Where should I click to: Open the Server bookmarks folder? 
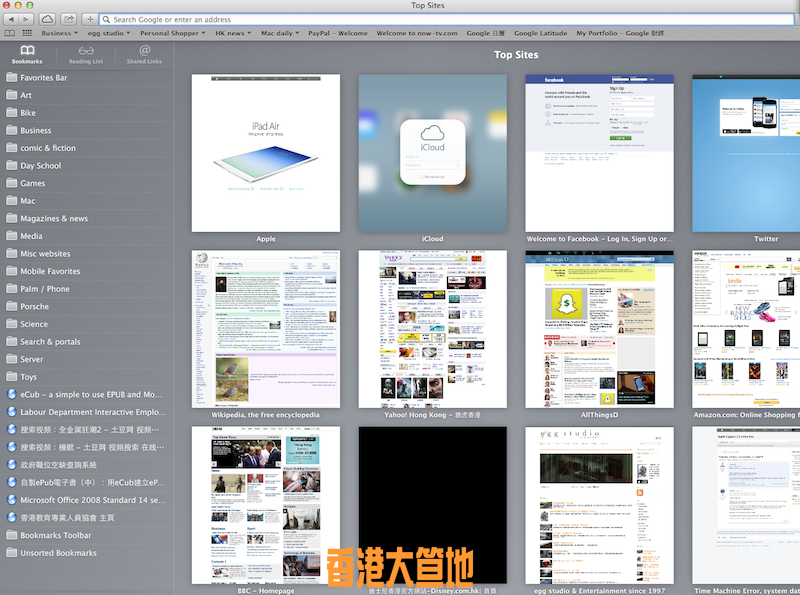pos(87,359)
